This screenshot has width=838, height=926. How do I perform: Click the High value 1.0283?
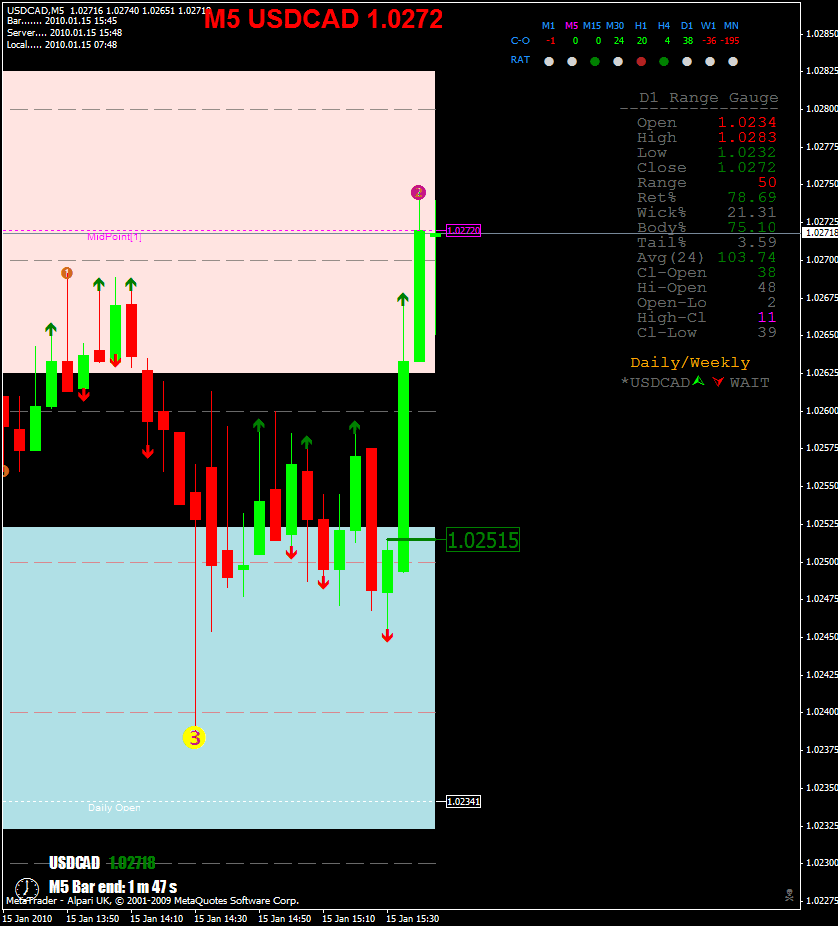(746, 137)
